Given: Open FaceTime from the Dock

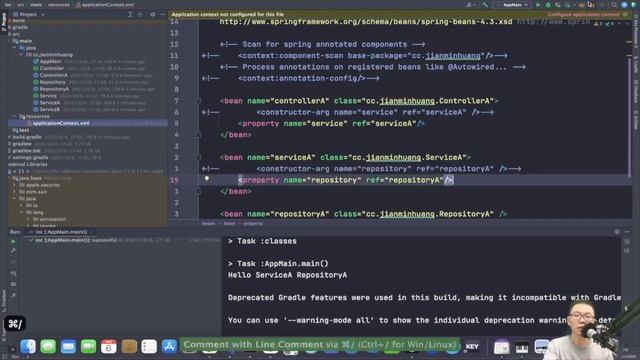Looking at the screenshot, I should (88, 347).
